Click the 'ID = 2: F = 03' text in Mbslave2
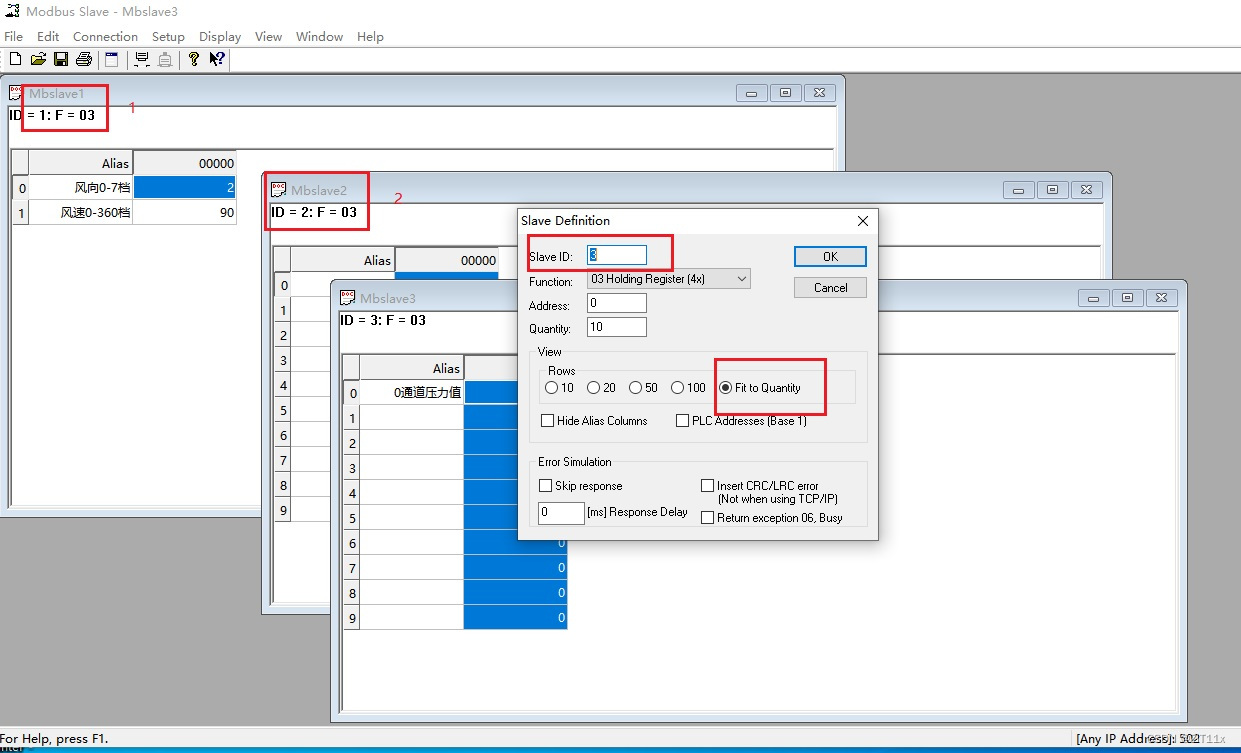Image resolution: width=1241 pixels, height=753 pixels. [313, 212]
